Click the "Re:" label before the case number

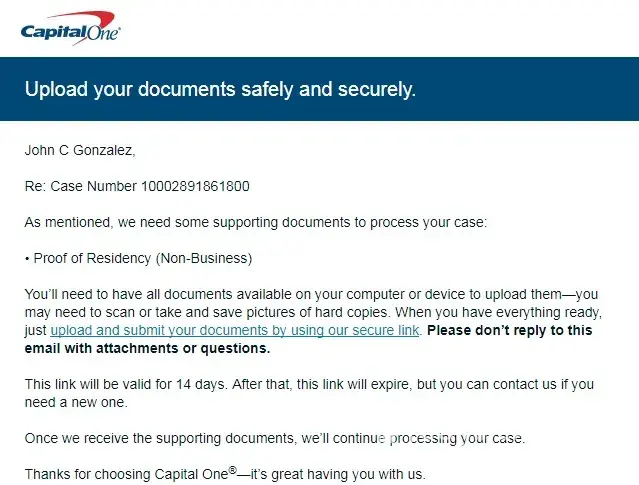click(35, 186)
